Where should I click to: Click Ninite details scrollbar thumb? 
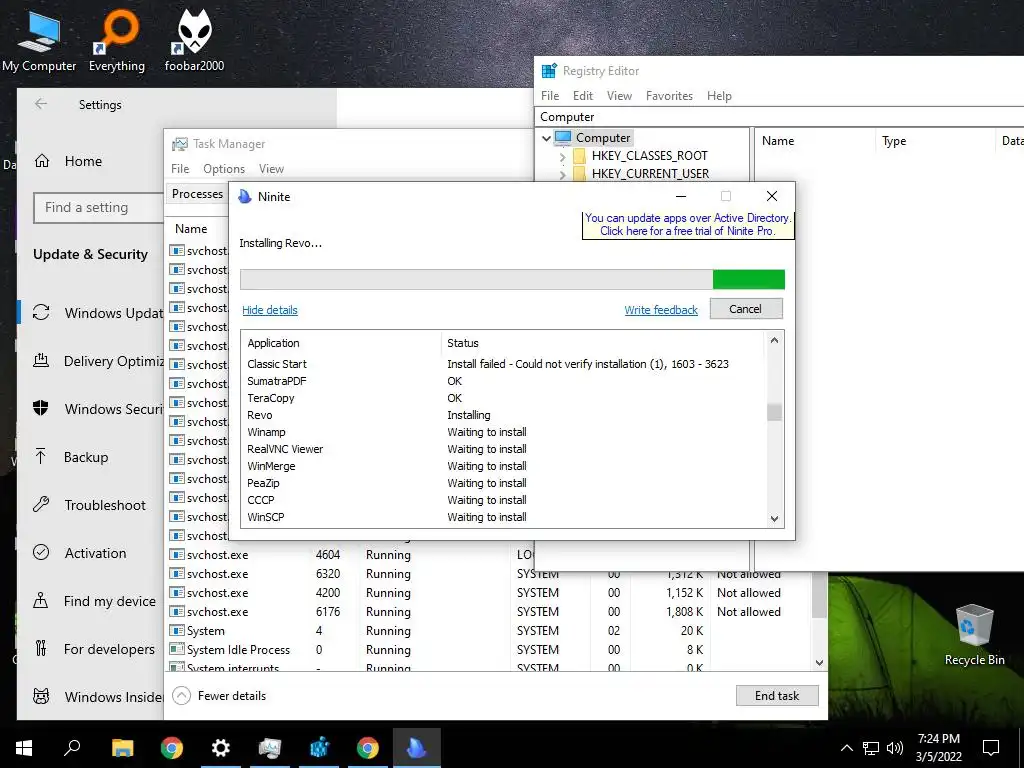(x=775, y=413)
